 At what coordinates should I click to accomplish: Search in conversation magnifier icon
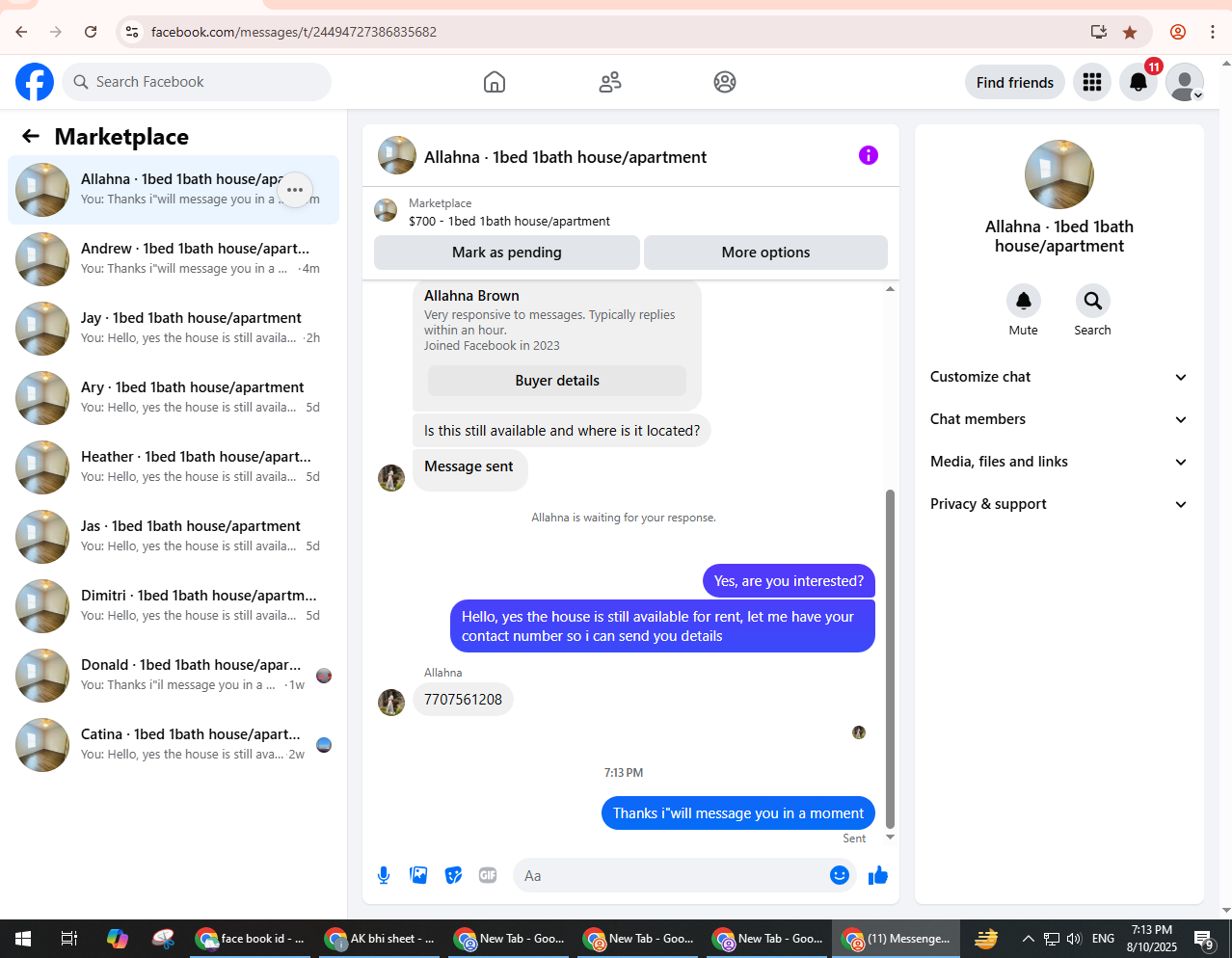(x=1093, y=301)
